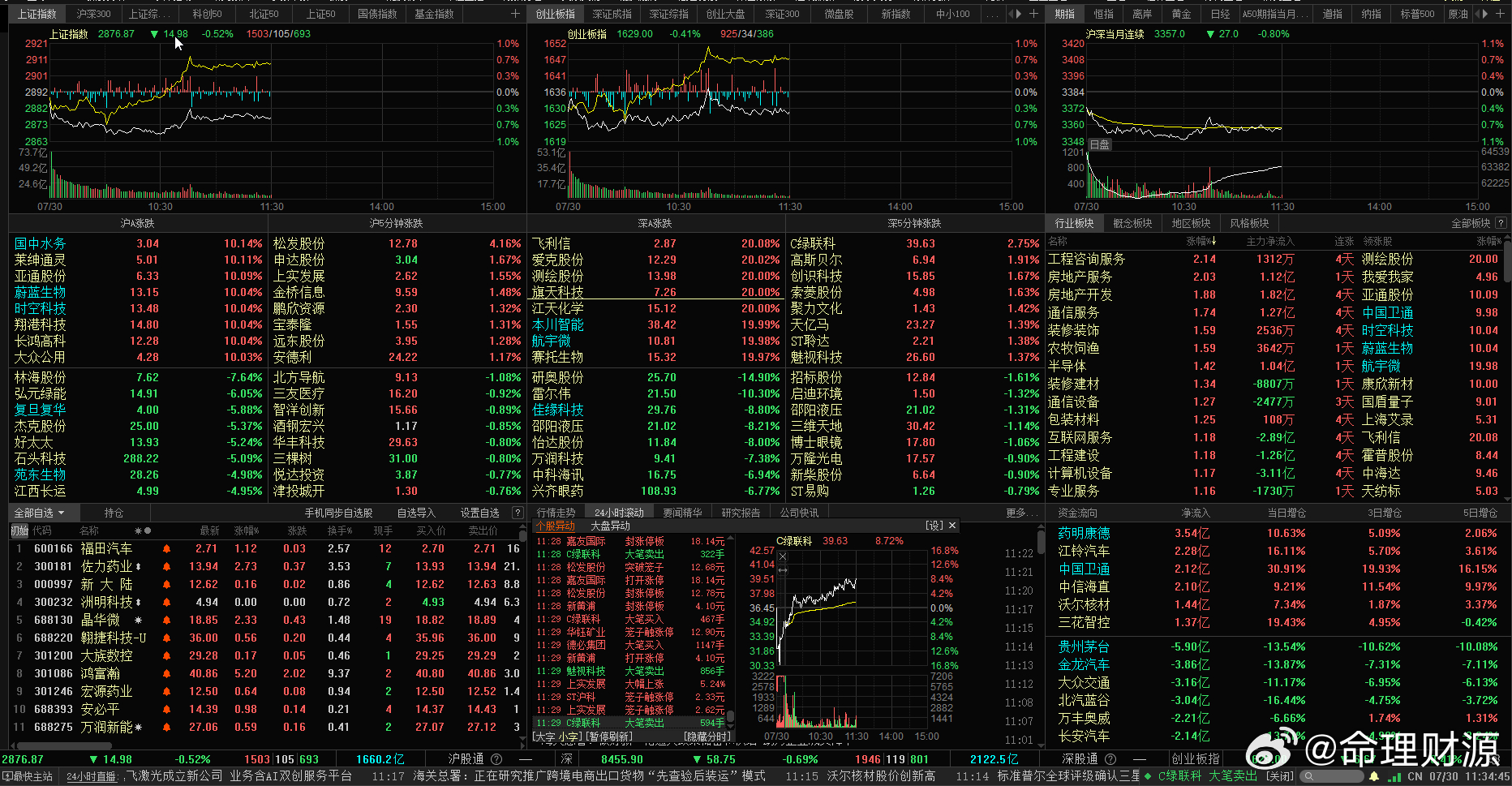Open the 大盘异动 tab

pyautogui.click(x=610, y=526)
